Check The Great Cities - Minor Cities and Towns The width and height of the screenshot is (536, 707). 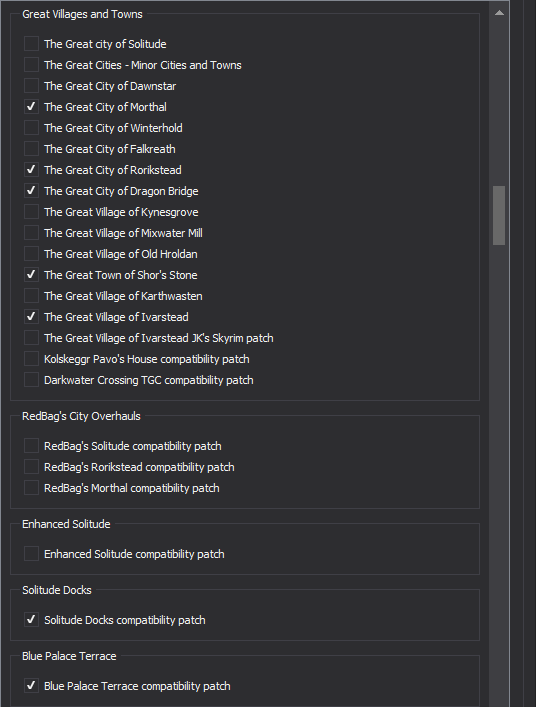click(31, 65)
